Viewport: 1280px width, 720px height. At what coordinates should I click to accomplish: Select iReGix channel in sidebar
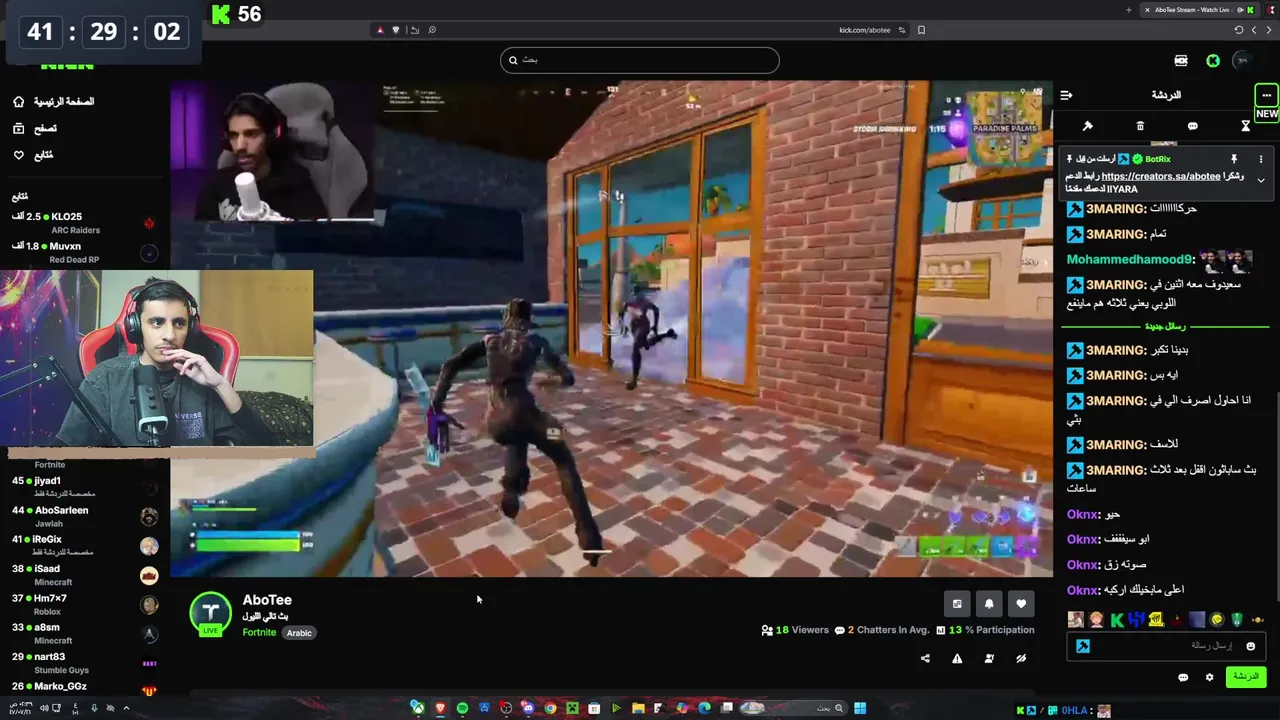tap(85, 545)
